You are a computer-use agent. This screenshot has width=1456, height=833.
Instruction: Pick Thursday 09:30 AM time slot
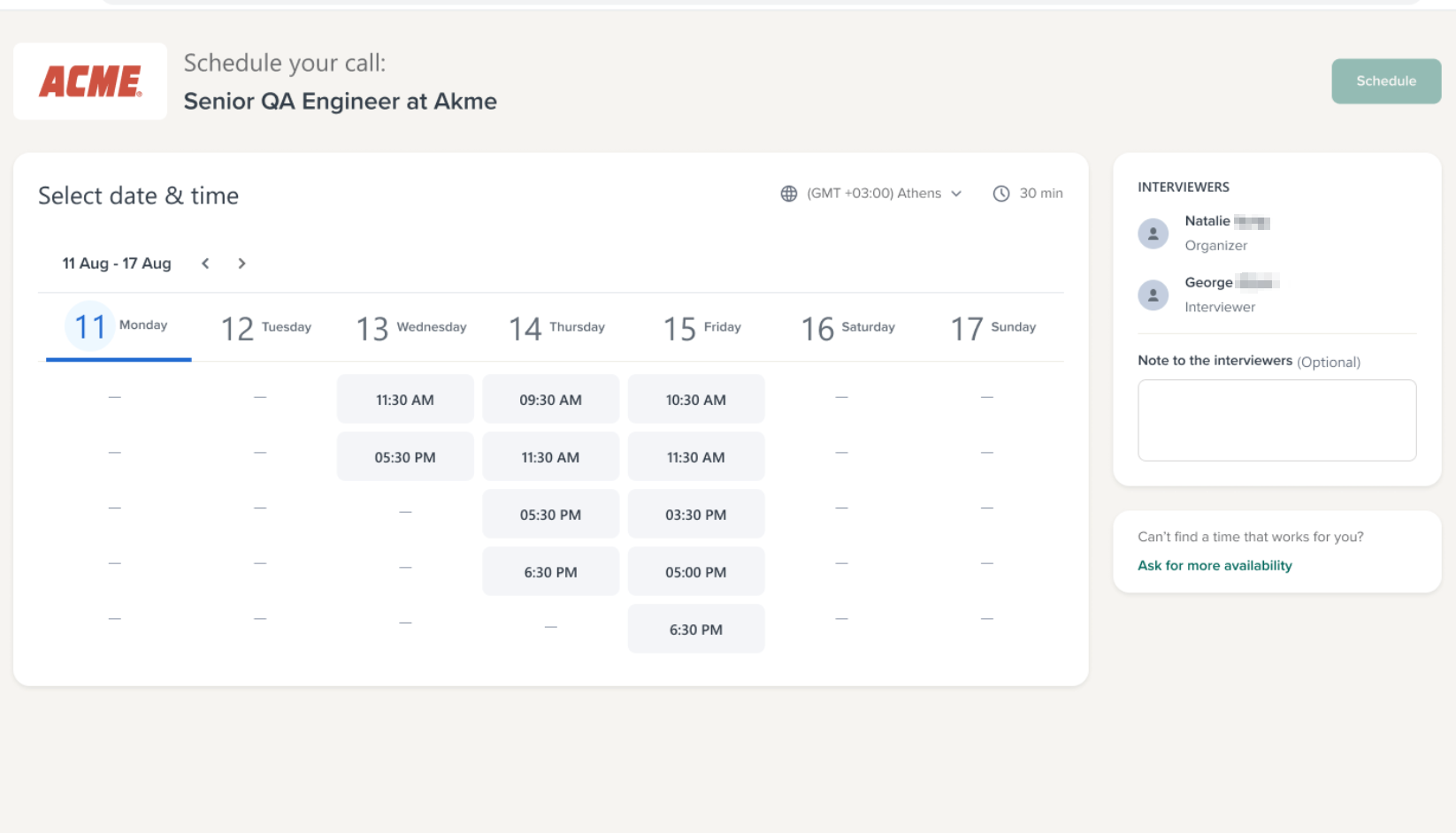click(x=550, y=400)
